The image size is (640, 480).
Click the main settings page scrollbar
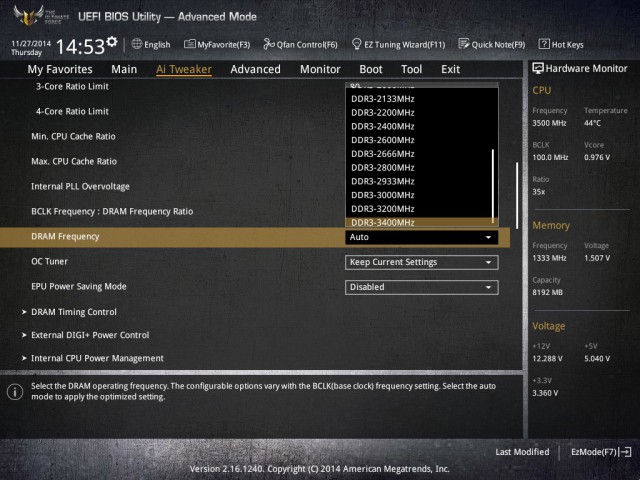[517, 196]
